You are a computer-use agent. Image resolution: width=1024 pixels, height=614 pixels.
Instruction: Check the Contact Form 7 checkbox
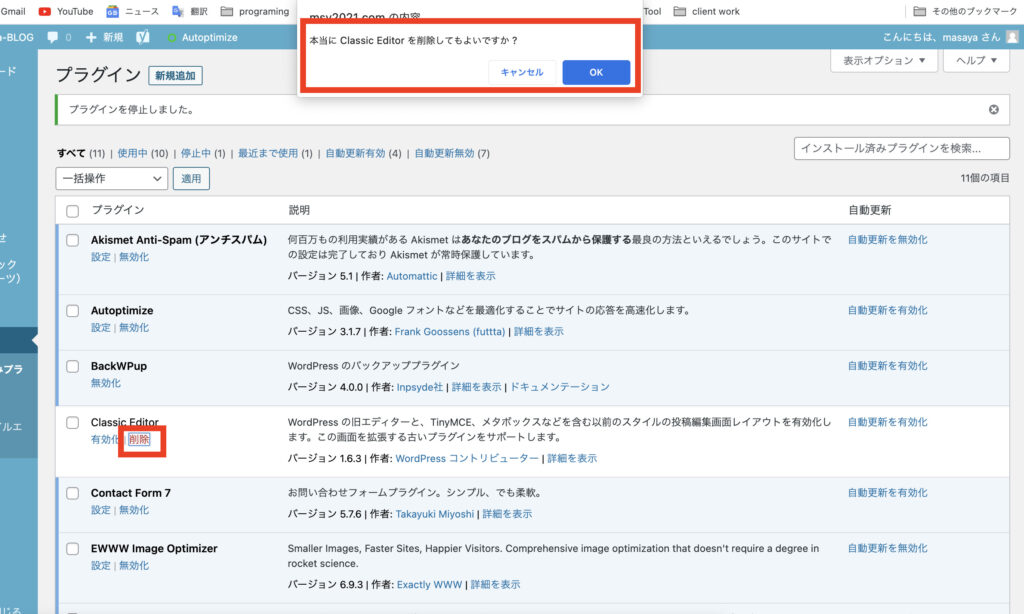pos(72,493)
